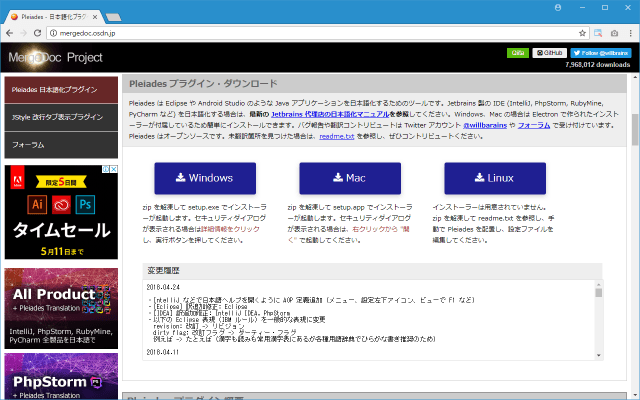Click the 7,968,012 downloads counter

pos(598,65)
